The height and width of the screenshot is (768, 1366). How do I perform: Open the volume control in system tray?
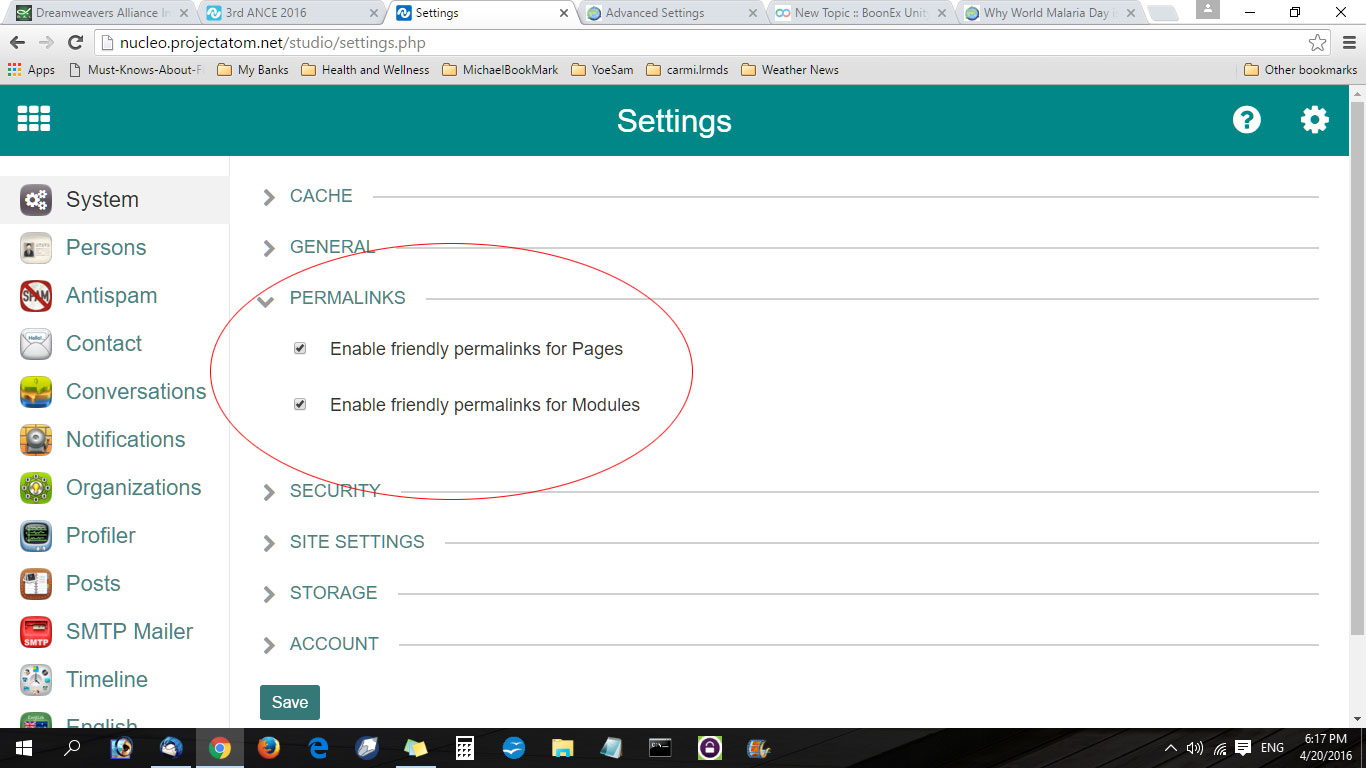[x=1195, y=748]
